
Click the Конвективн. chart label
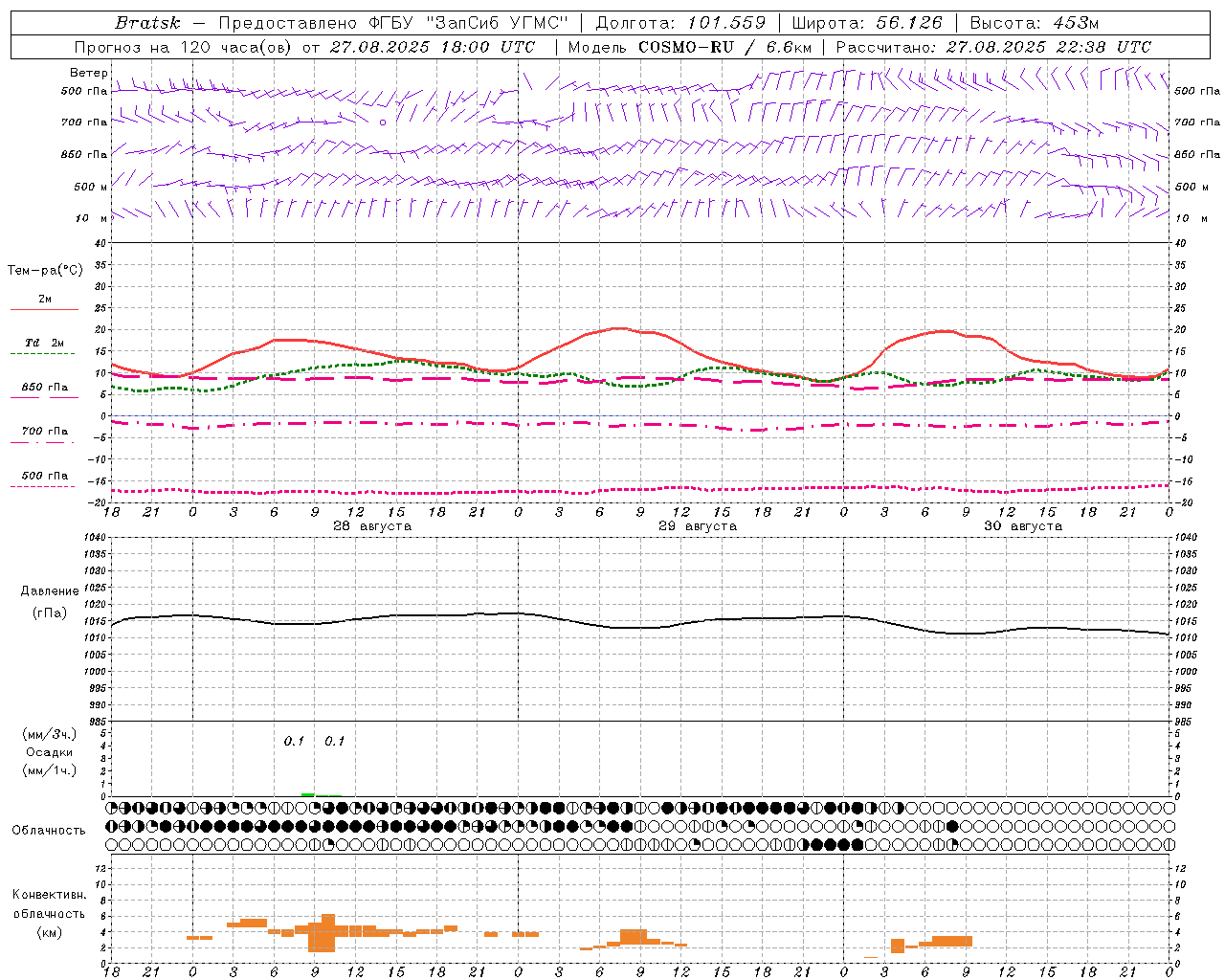pos(49,895)
